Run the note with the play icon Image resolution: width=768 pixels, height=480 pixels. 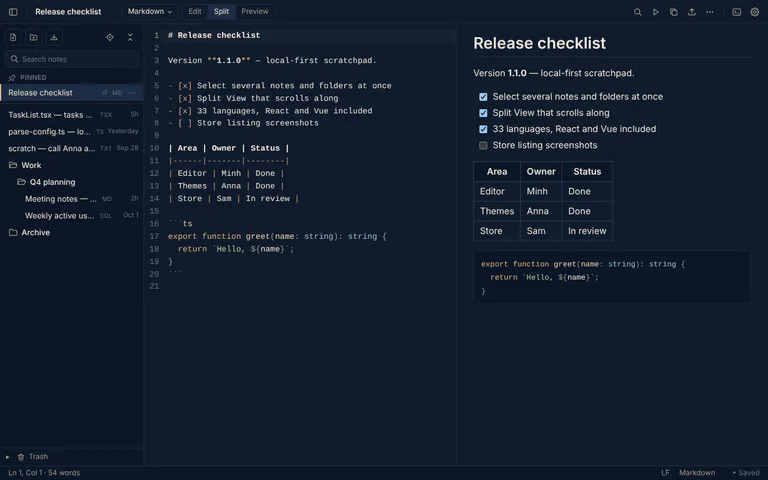pos(655,12)
